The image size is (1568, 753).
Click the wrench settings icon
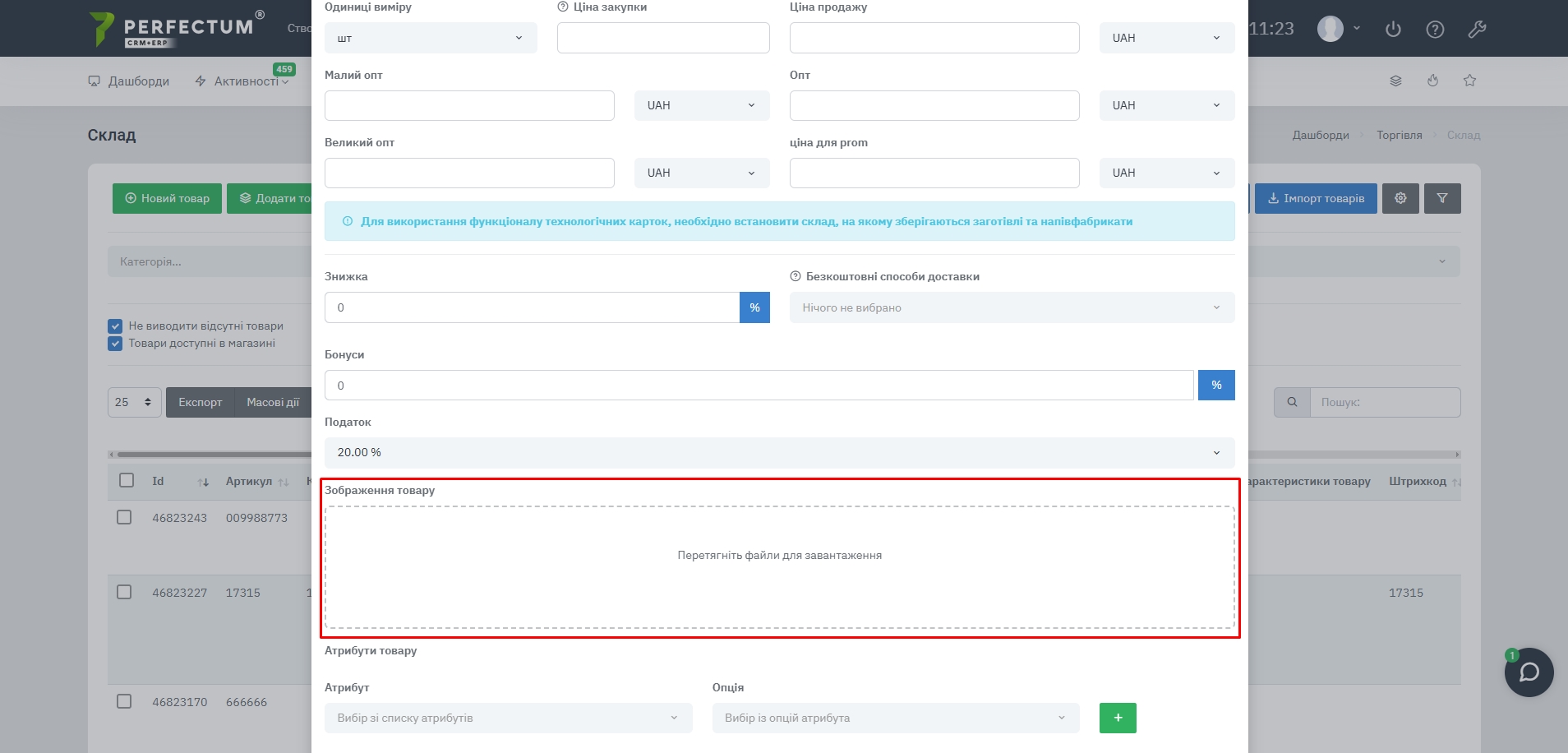click(1477, 30)
